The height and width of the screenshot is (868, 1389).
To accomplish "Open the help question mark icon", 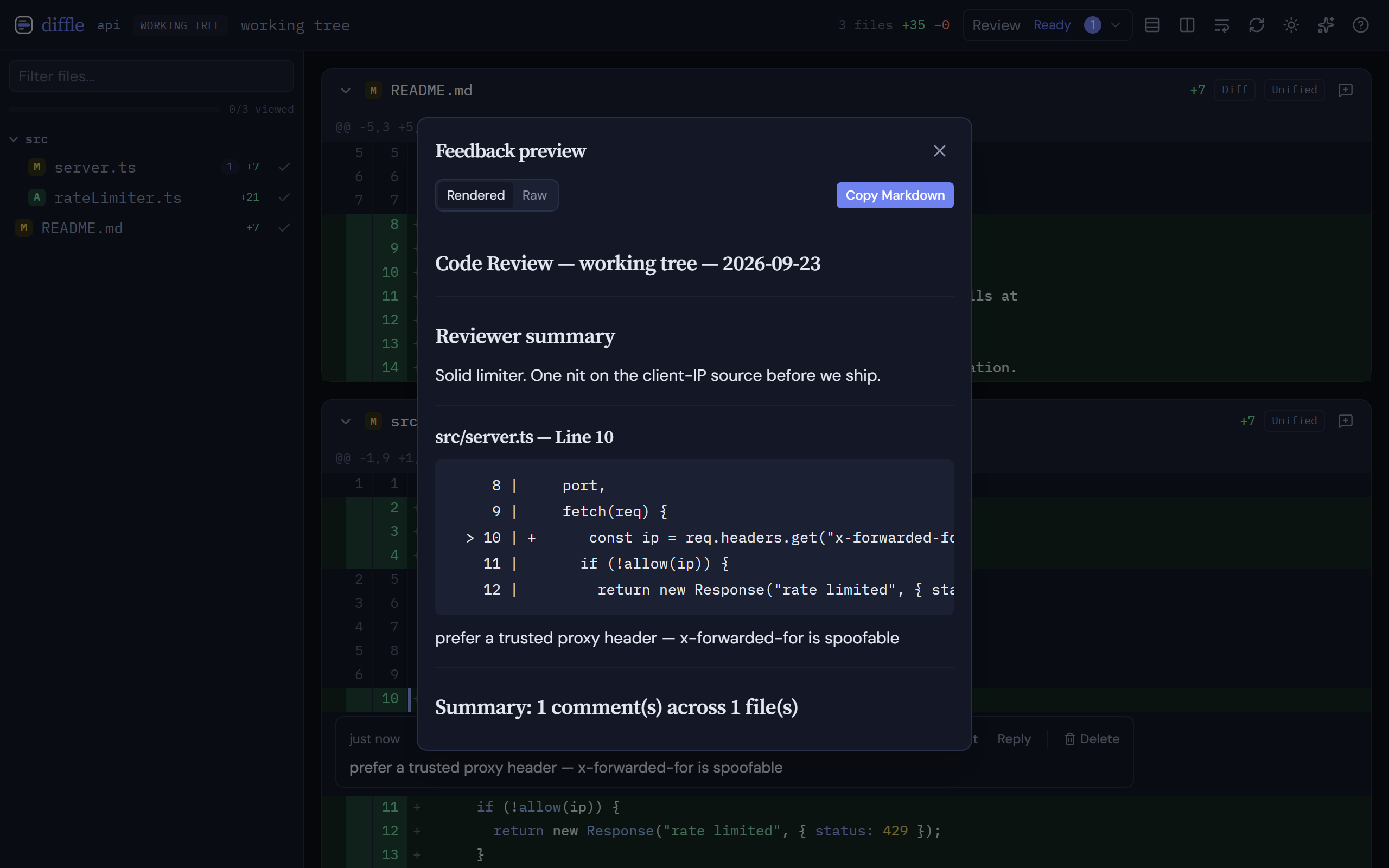I will (x=1361, y=25).
